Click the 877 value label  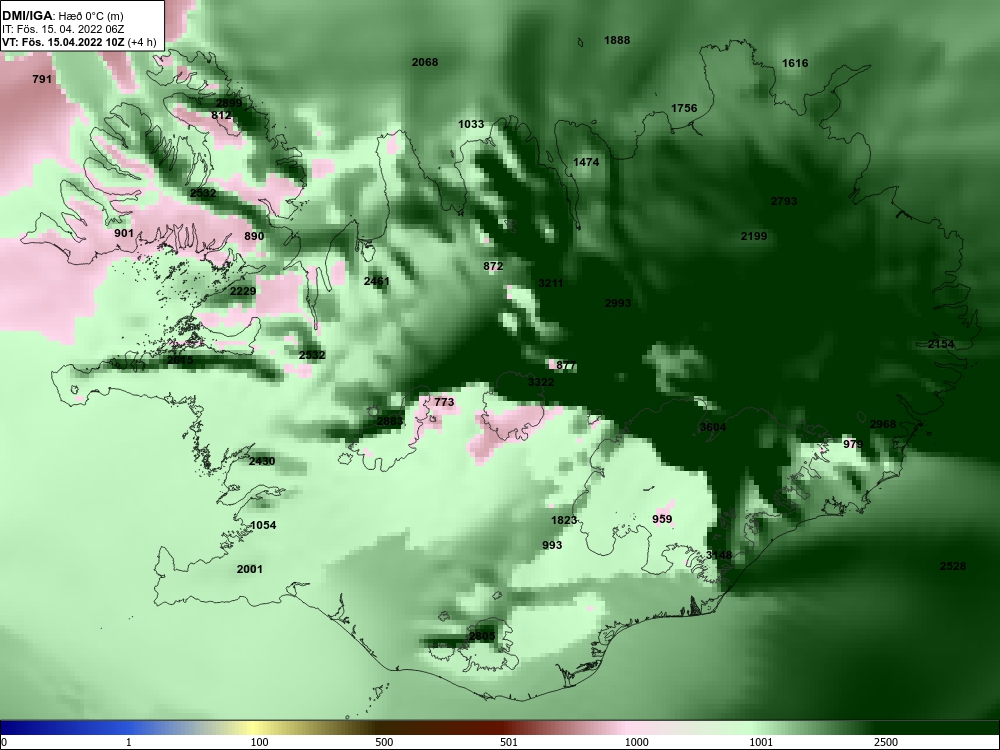tap(566, 366)
